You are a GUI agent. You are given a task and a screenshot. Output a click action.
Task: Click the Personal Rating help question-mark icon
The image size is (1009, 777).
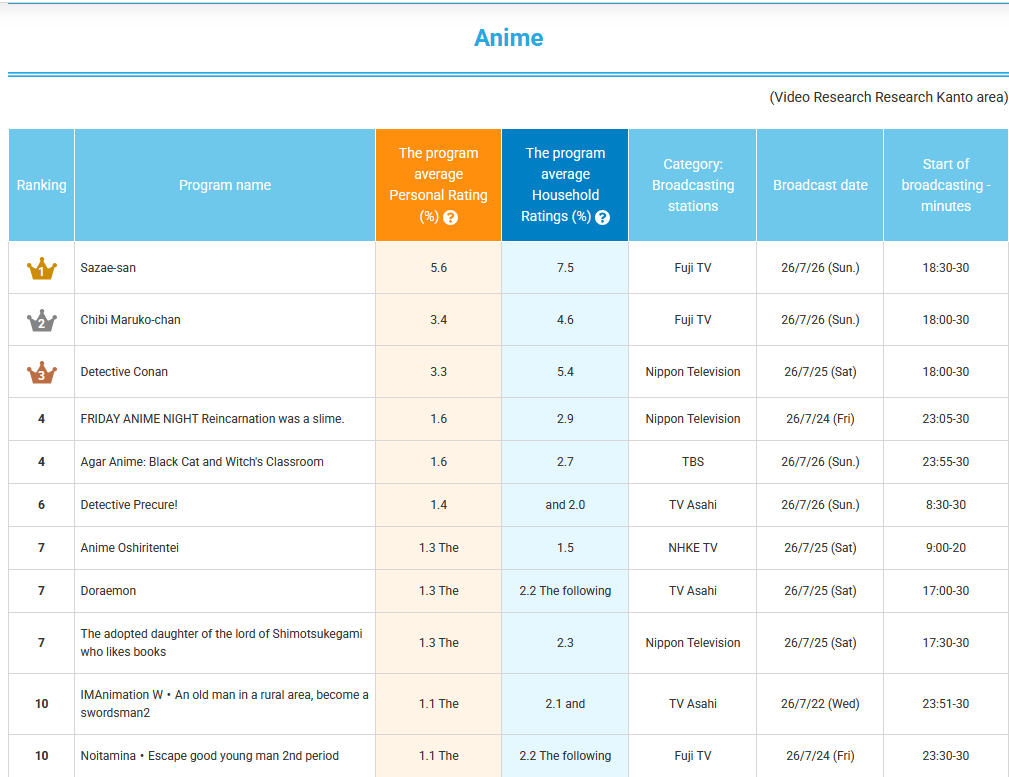(450, 218)
